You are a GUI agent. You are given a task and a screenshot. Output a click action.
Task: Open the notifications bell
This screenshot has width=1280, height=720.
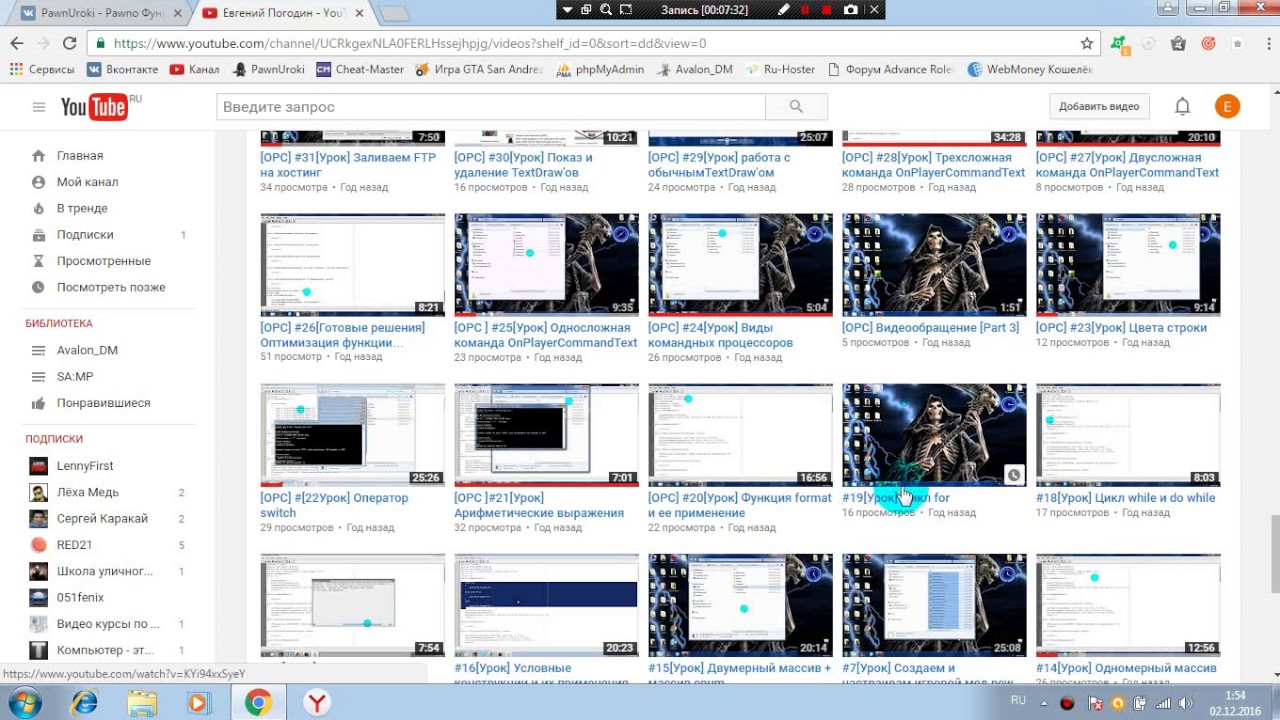[1182, 107]
